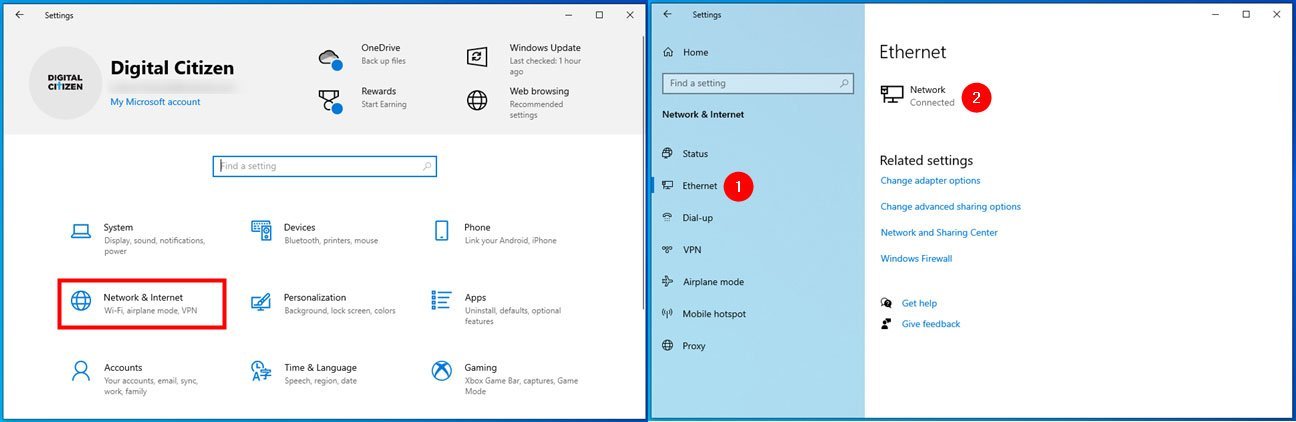Click the Get help link

919,303
